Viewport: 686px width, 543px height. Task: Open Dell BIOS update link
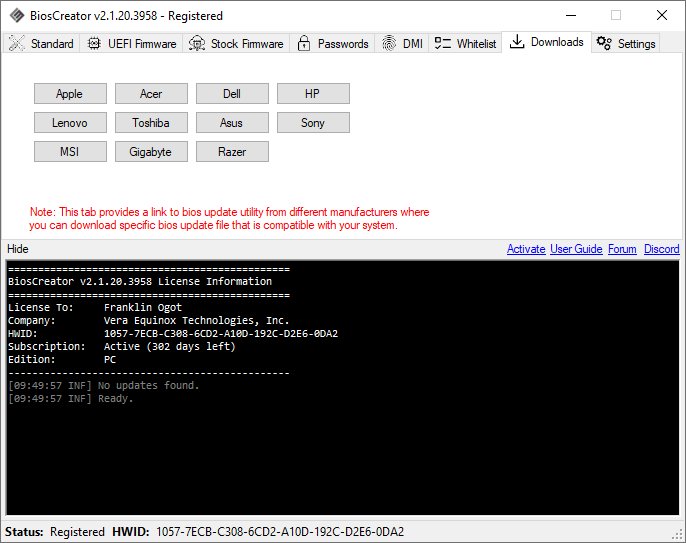click(x=232, y=94)
